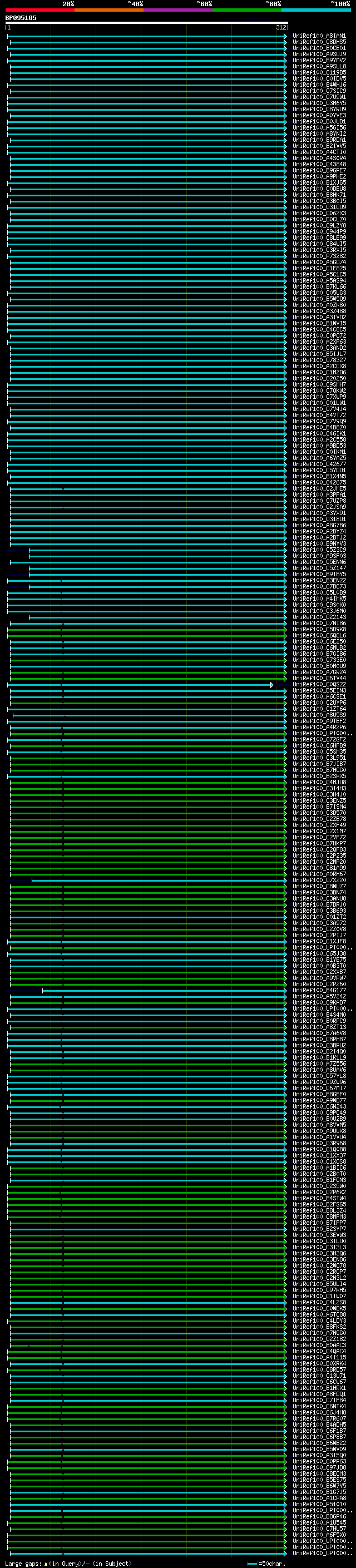
Task: Click the arrowhead ending the UniRef100_C0QS22 alignment
Action: coord(272,685)
